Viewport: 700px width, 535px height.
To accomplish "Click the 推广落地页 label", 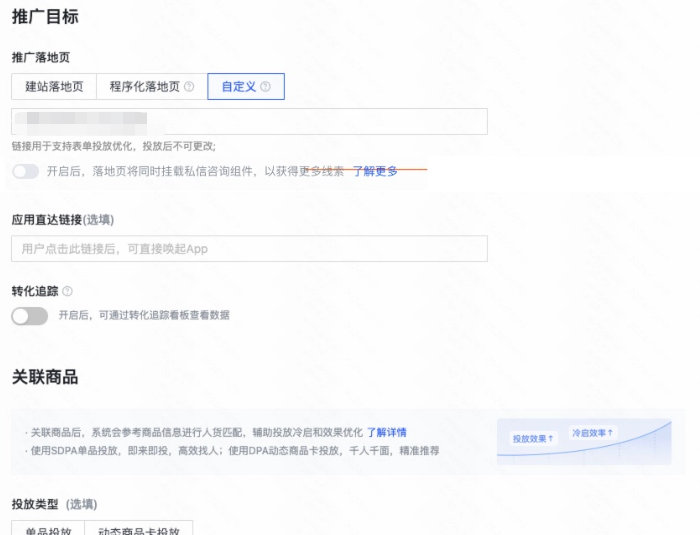I will pyautogui.click(x=41, y=57).
